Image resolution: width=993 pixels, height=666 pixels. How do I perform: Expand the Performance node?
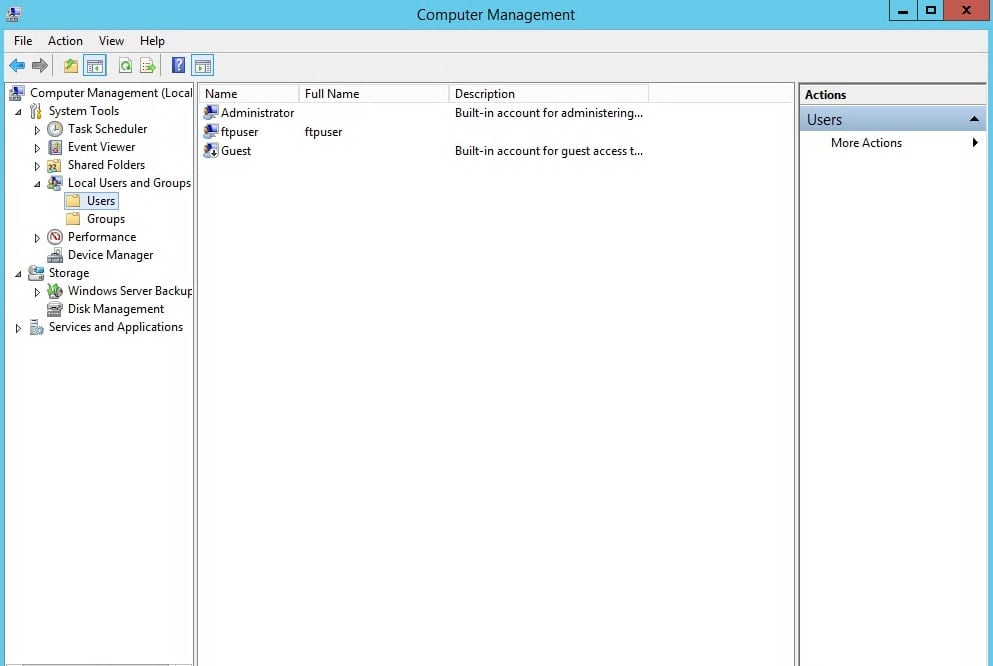click(37, 238)
